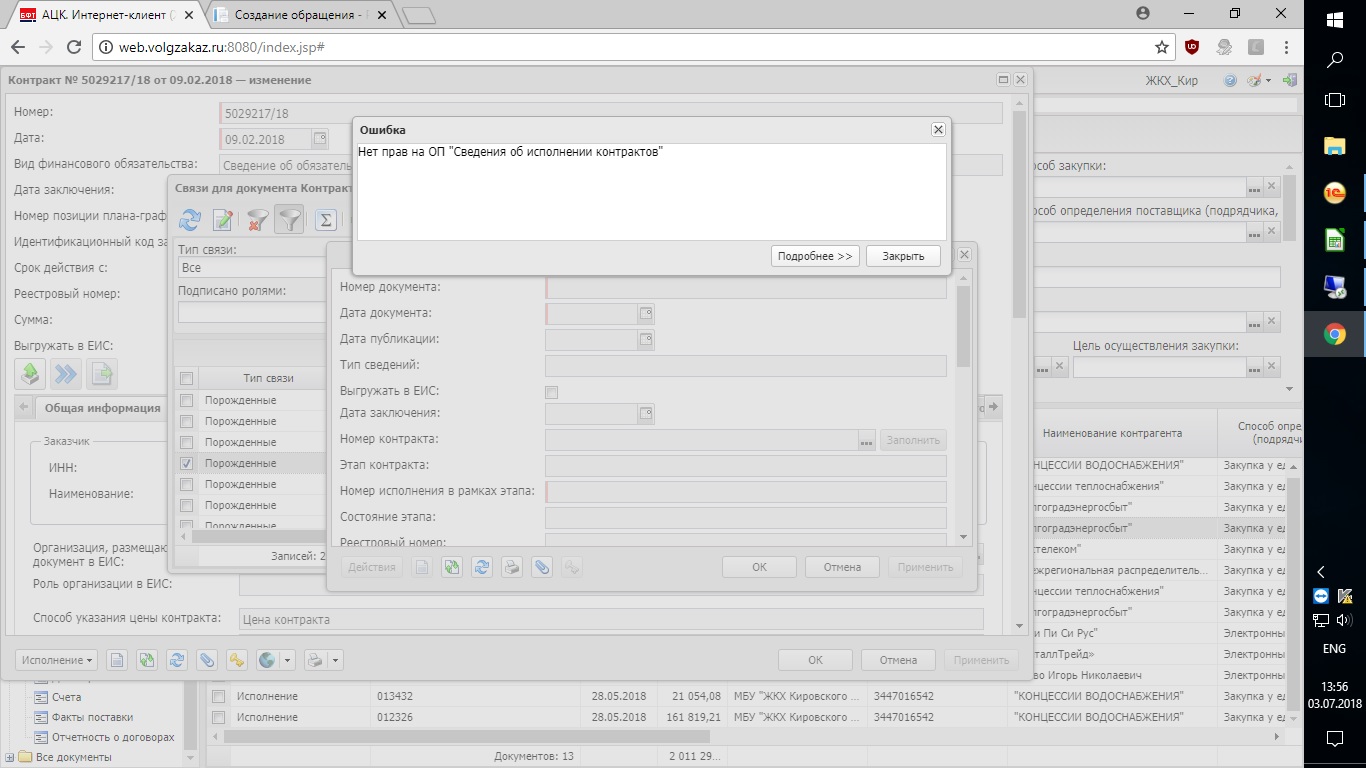The height and width of the screenshot is (768, 1366).
Task: Click the Отчетность о договорах tree item
Action: tap(112, 737)
